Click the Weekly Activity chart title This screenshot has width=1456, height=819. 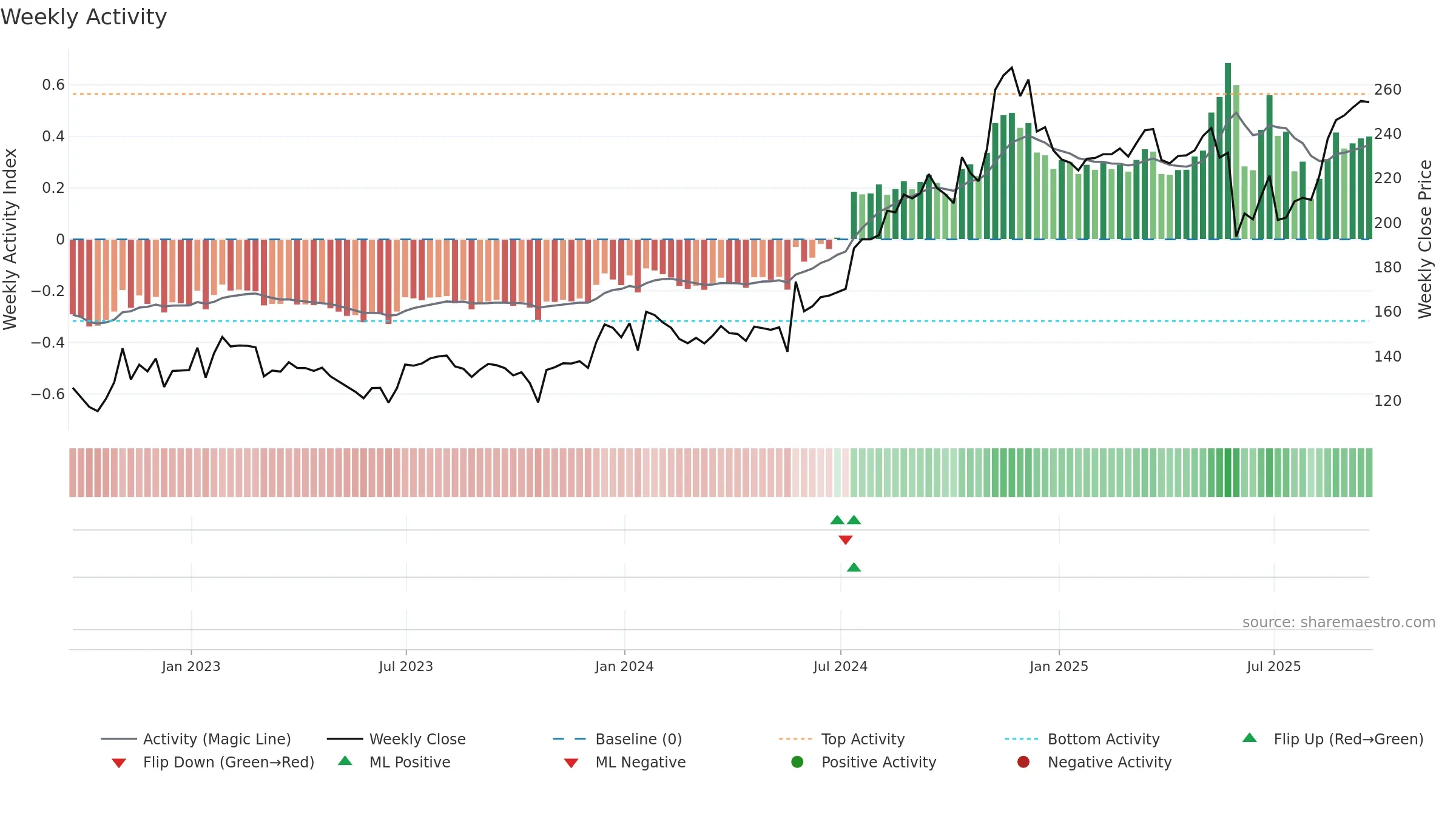tap(84, 17)
